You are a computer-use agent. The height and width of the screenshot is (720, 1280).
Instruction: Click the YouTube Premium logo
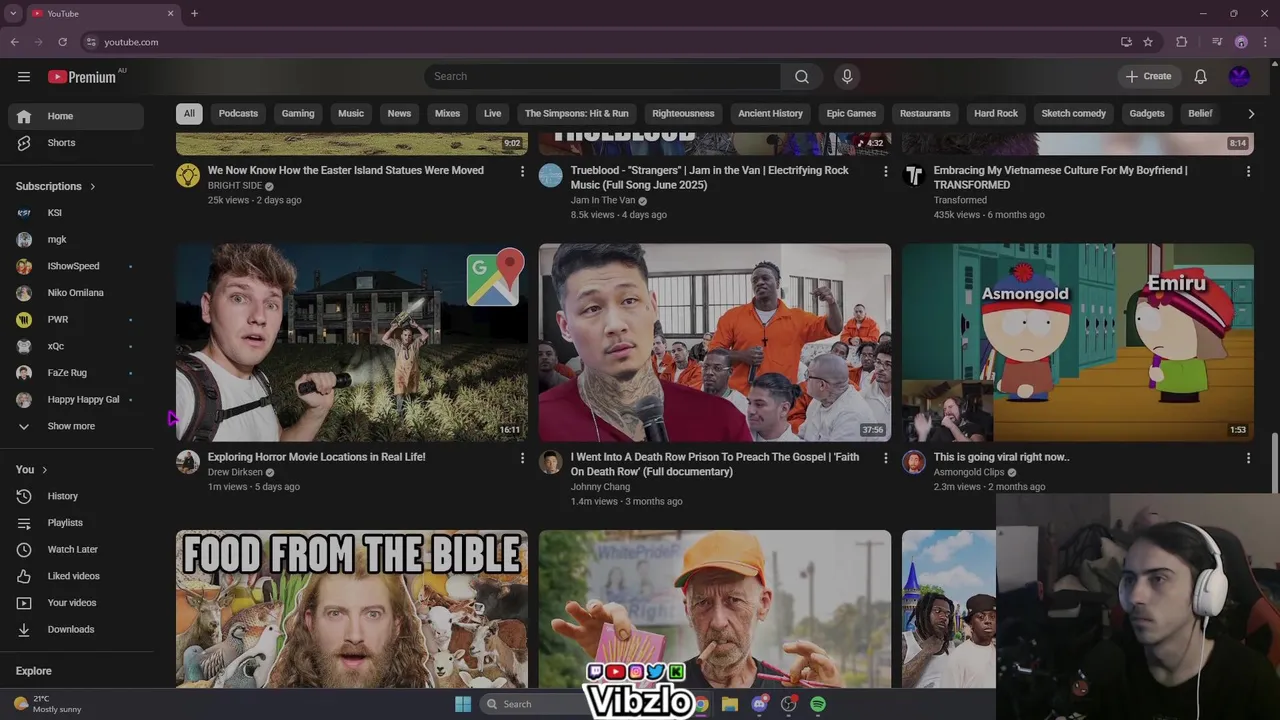[x=83, y=77]
